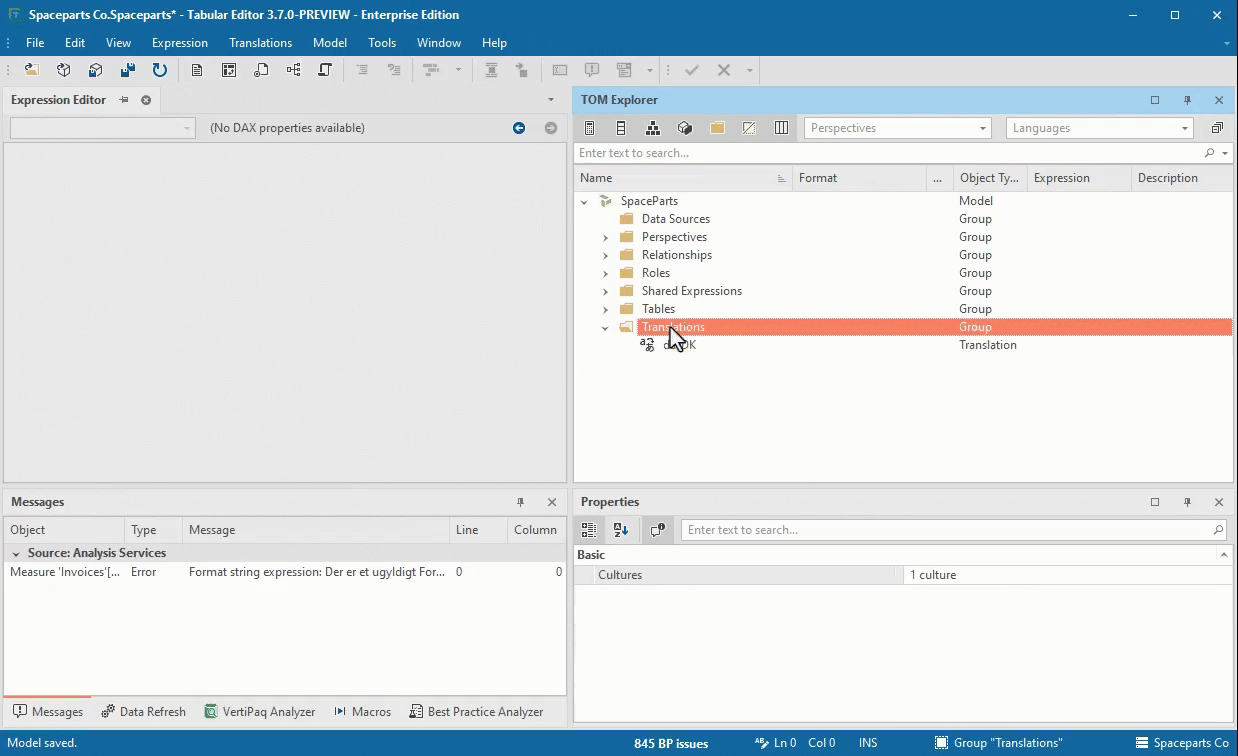1238x756 pixels.
Task: Click the Refresh model circular arrow icon
Action: point(160,70)
